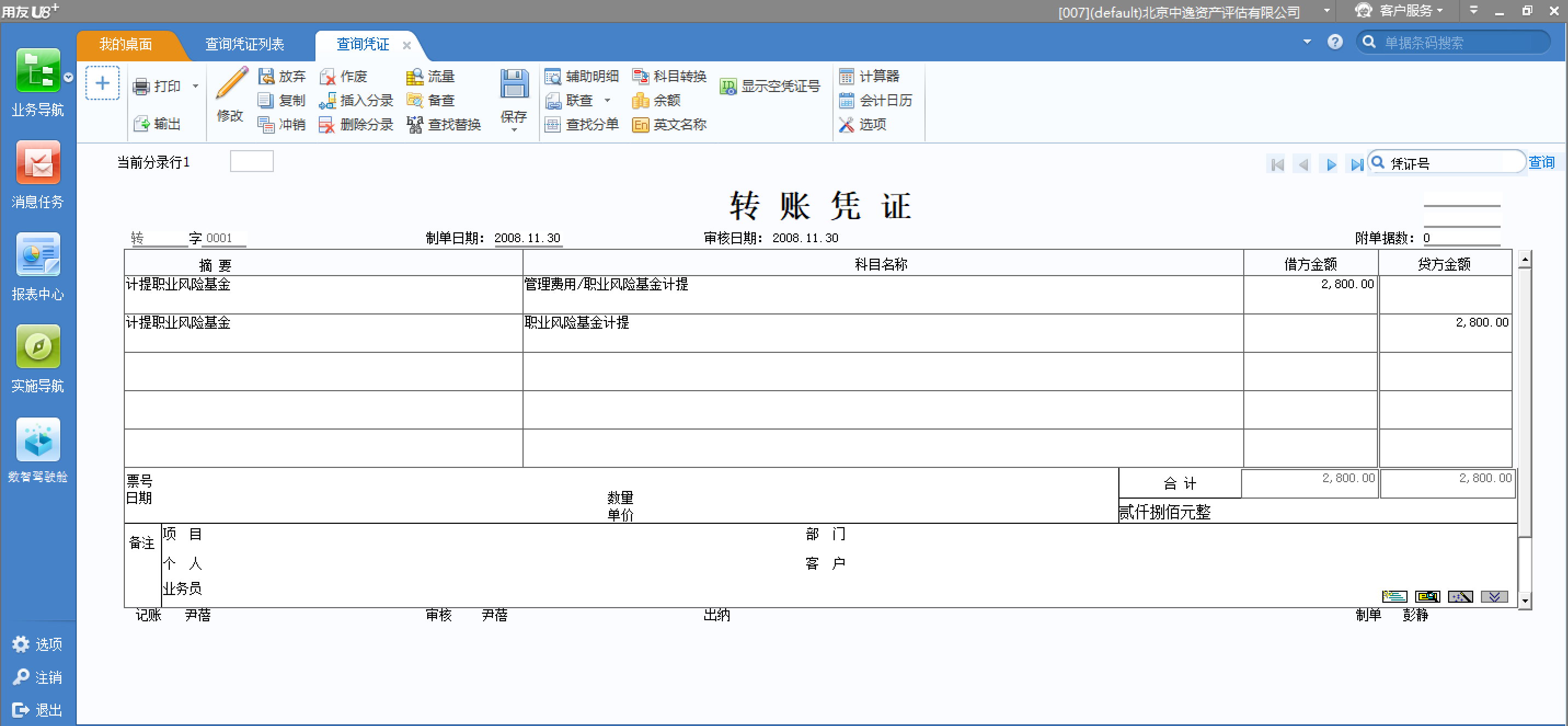The width and height of the screenshot is (1568, 726).
Task: Expand the 联查 dropdown arrow
Action: tap(607, 100)
